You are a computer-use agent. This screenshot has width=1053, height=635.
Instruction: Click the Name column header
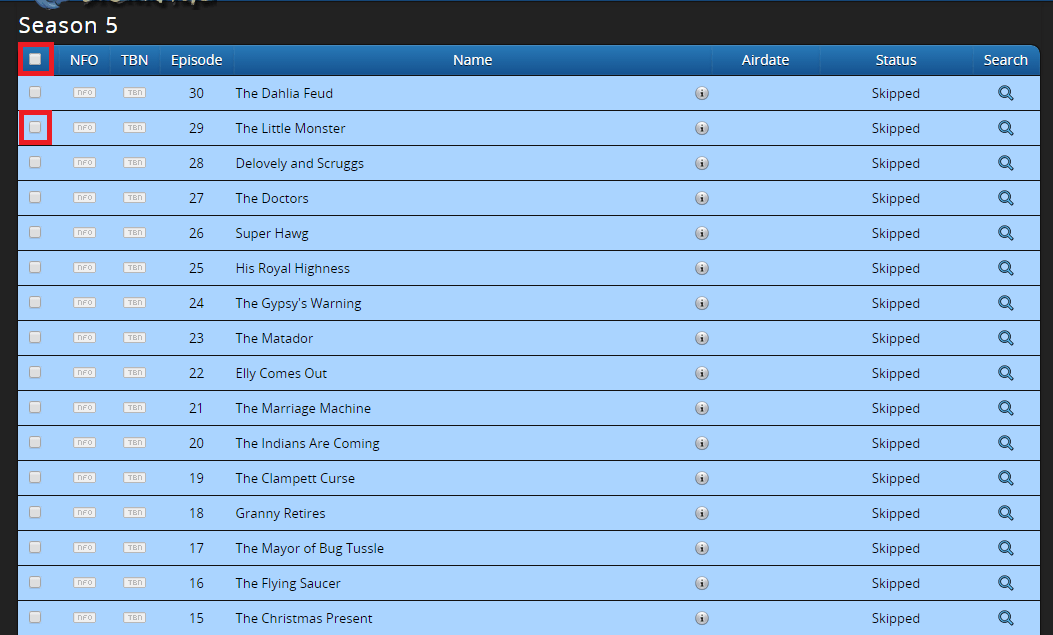[x=472, y=60]
